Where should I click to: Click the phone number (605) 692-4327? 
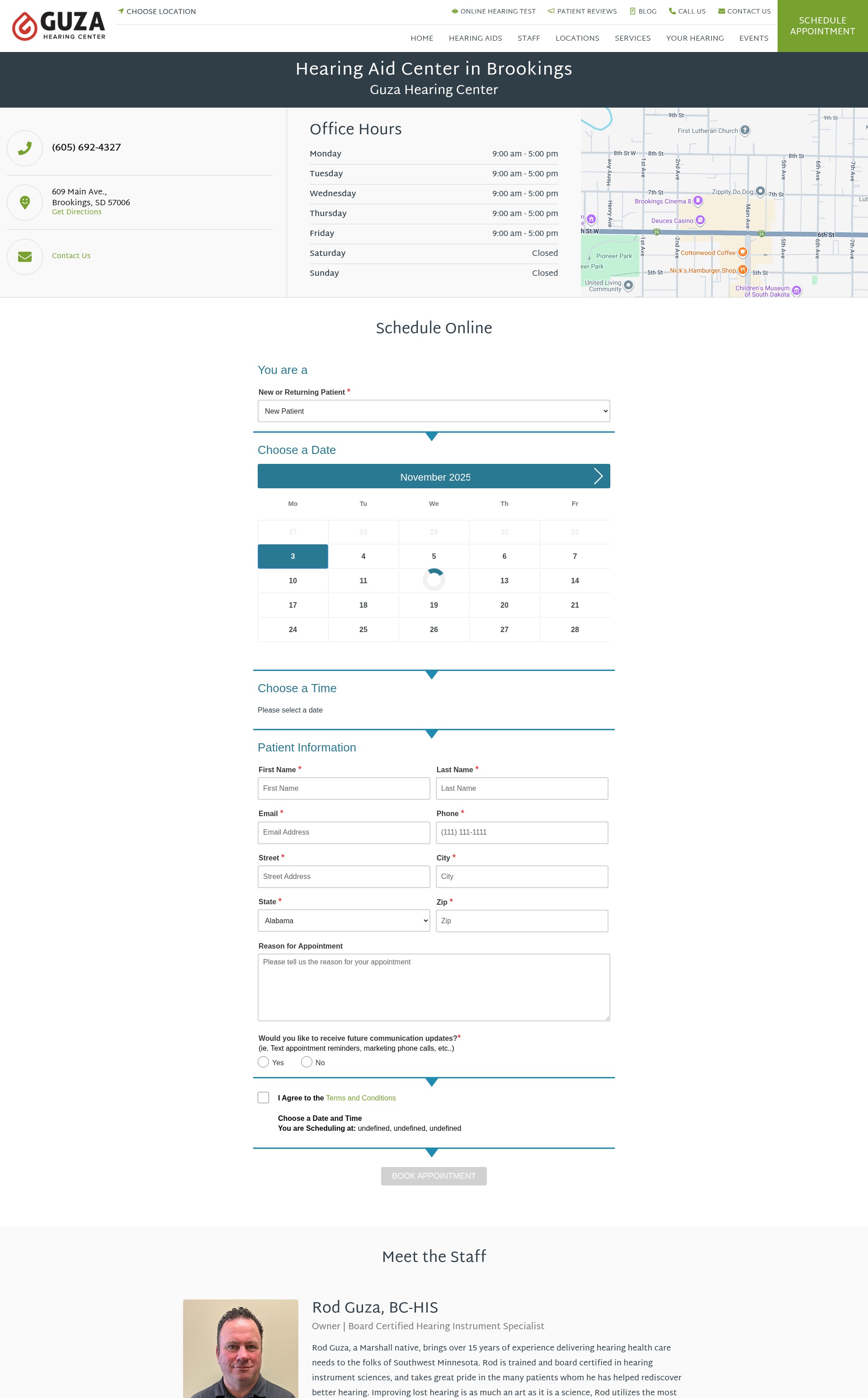click(x=86, y=147)
